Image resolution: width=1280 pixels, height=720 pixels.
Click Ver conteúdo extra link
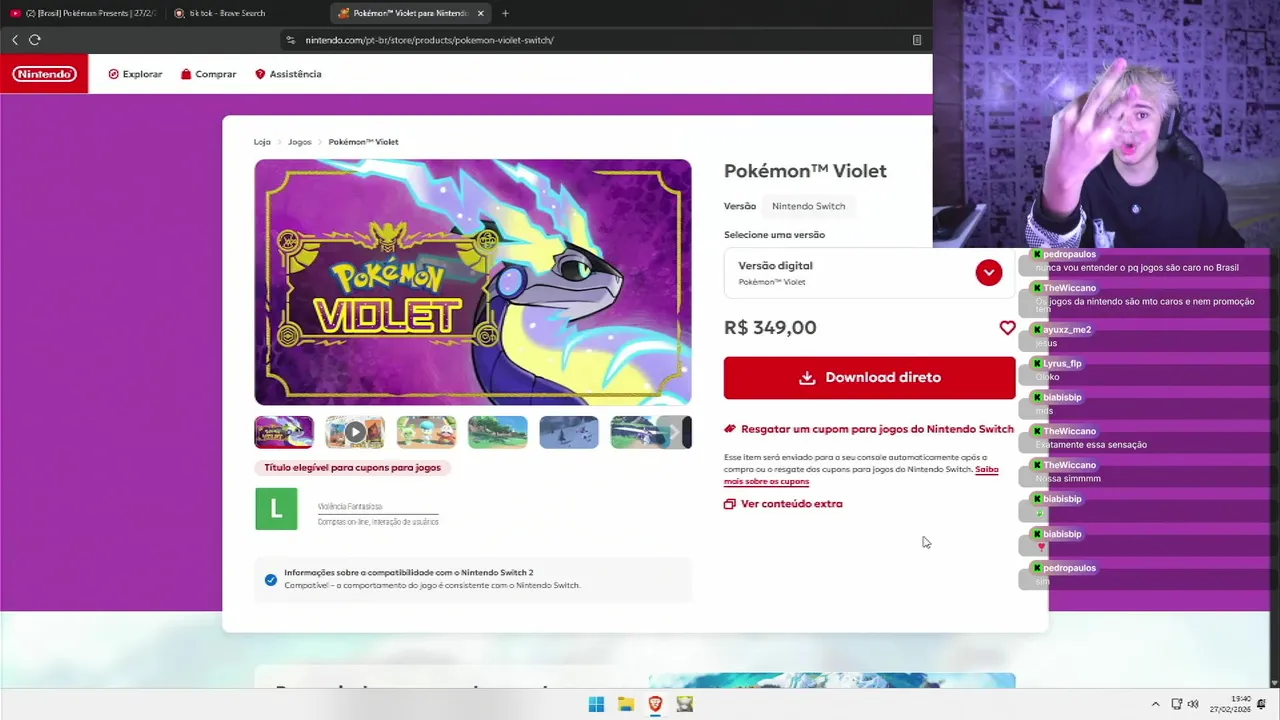point(784,504)
